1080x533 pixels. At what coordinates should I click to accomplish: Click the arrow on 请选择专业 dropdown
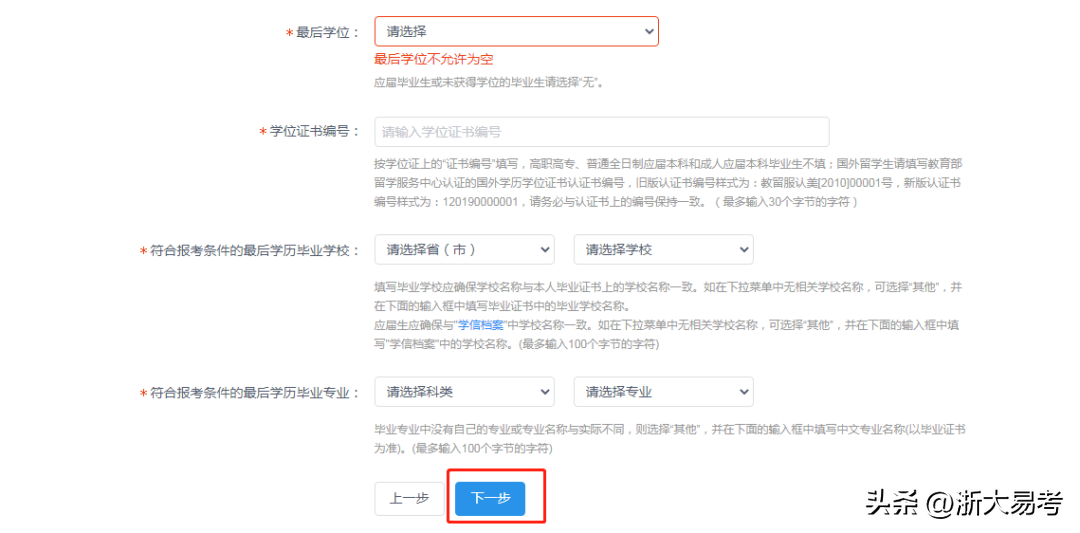pos(743,391)
